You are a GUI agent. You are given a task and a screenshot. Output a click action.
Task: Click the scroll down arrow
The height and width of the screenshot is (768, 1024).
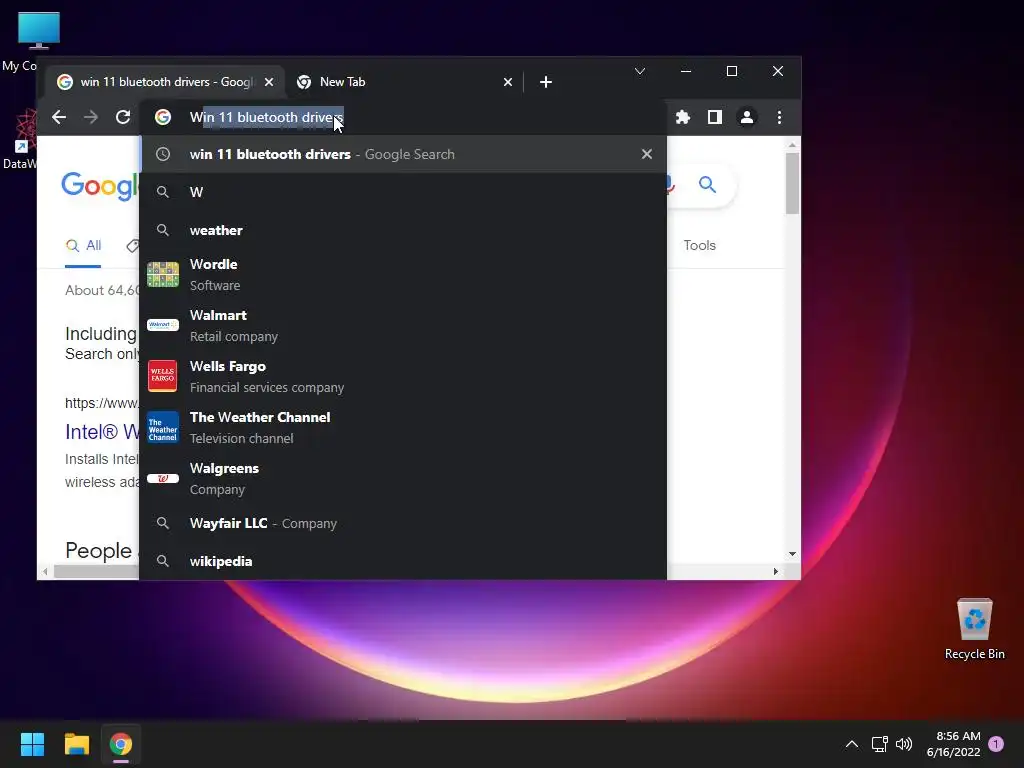pos(792,554)
